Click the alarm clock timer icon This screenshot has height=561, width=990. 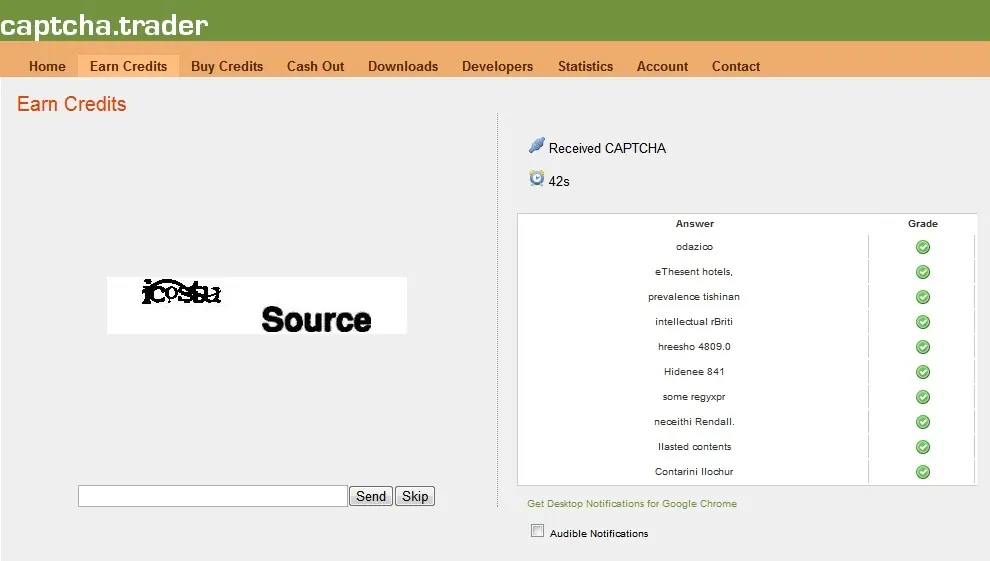coord(537,178)
